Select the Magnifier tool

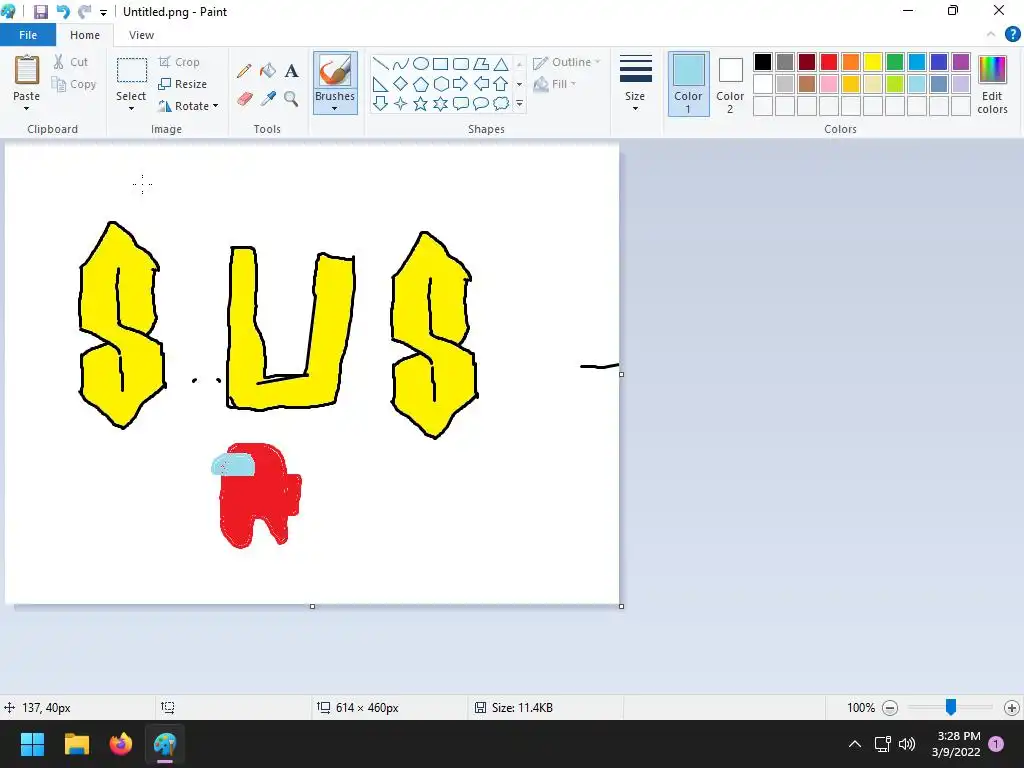tap(291, 99)
